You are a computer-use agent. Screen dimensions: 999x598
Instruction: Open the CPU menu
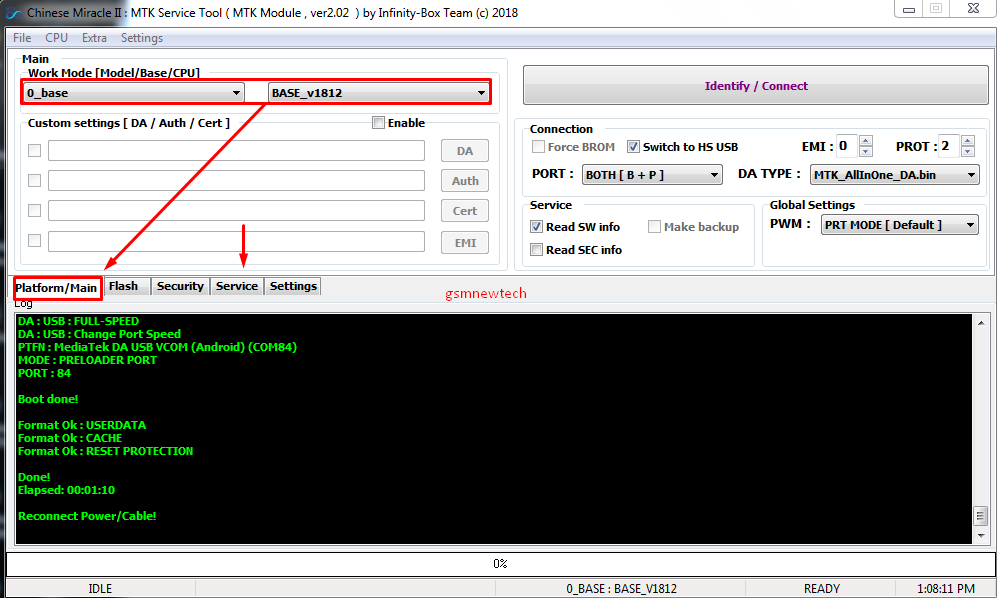point(56,38)
